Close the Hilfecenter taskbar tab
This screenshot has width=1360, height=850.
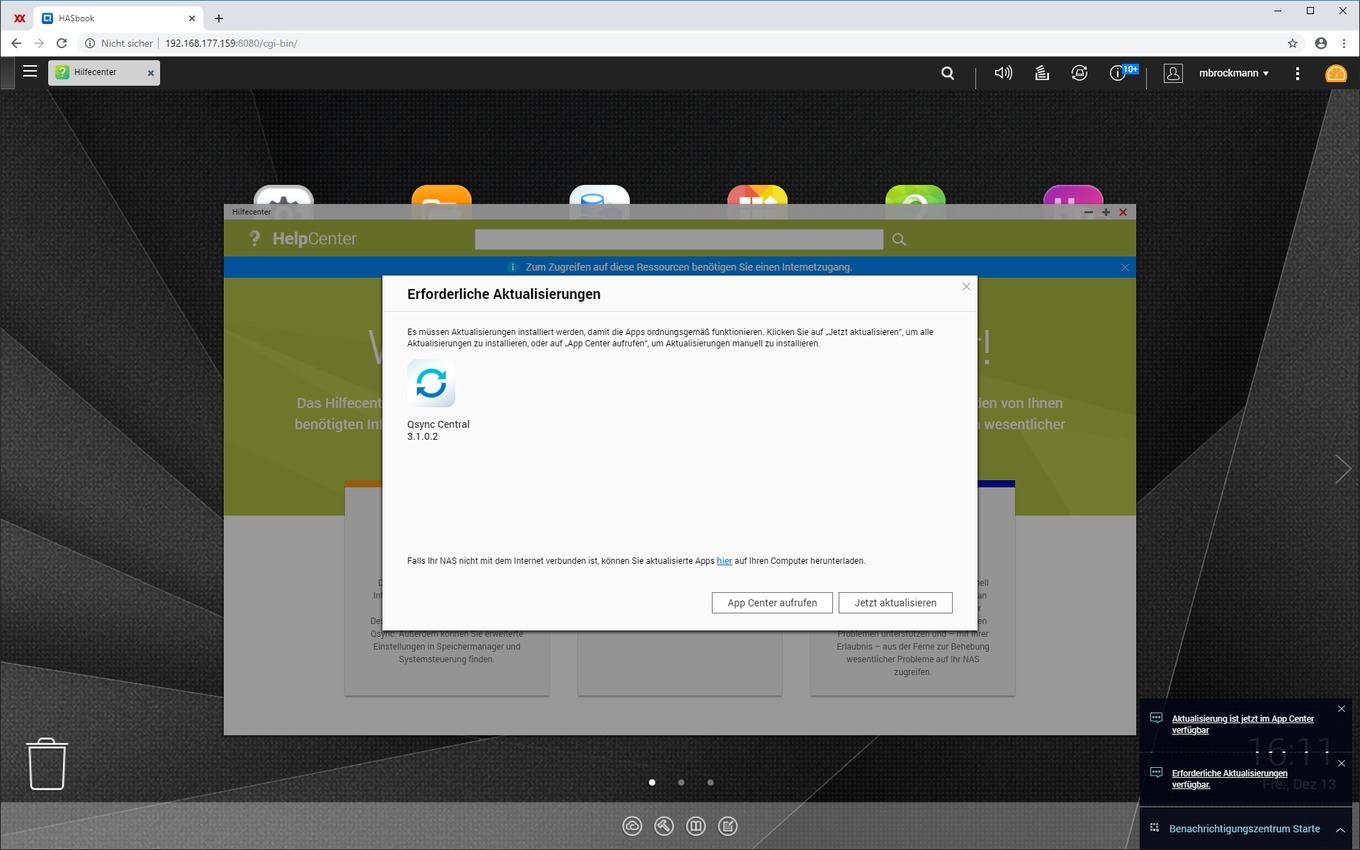pyautogui.click(x=151, y=73)
